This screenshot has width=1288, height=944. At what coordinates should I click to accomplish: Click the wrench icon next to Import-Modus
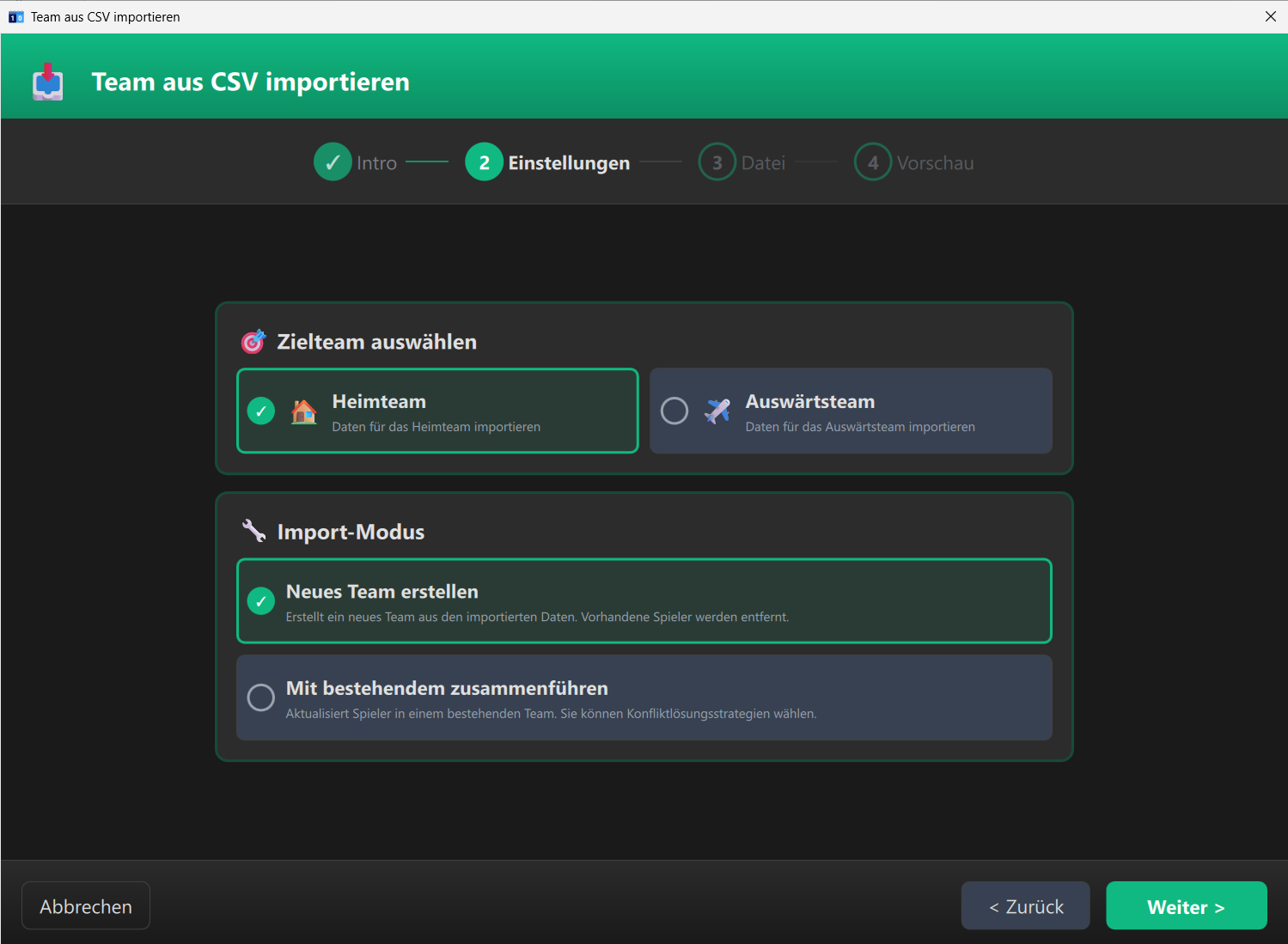point(253,531)
